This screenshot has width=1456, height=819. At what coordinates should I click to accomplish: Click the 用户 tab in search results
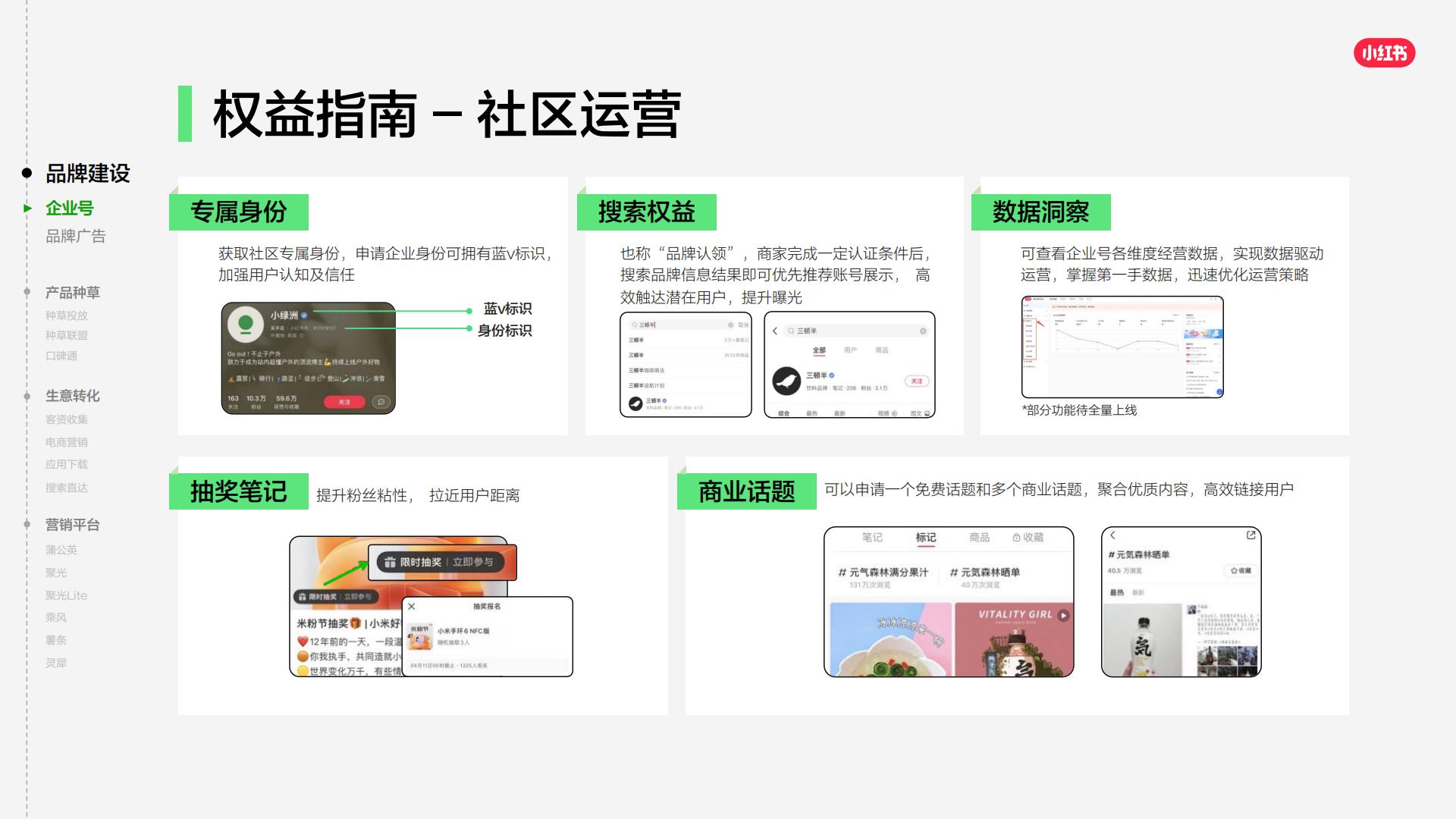(x=850, y=350)
